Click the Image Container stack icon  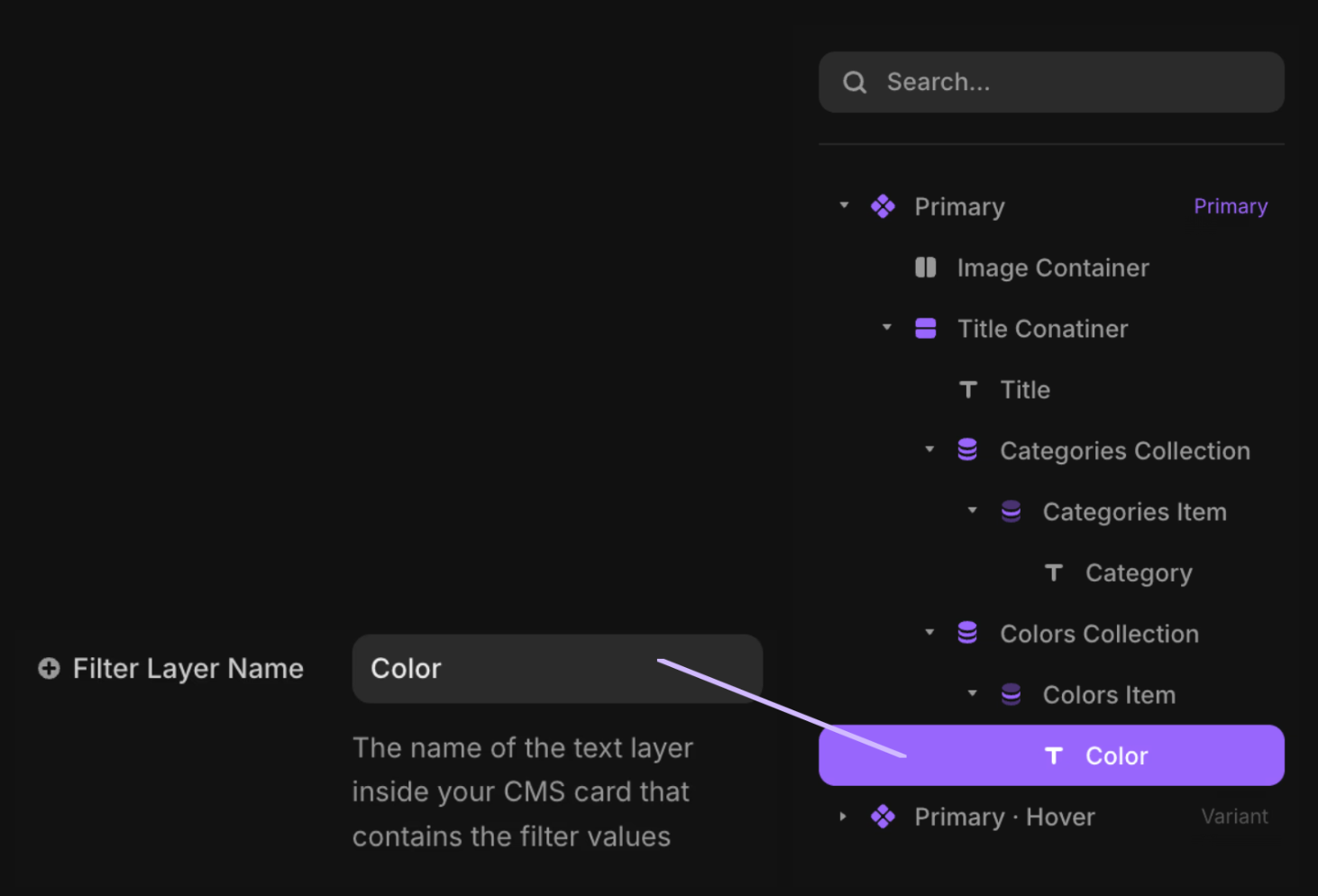click(x=925, y=268)
